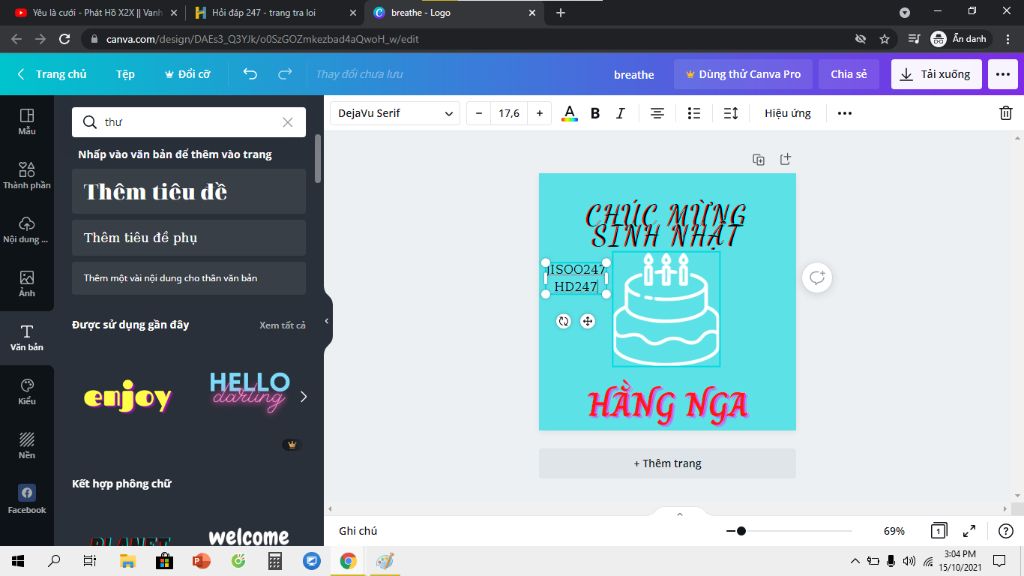Collapse the side panel arrow
Viewport: 1024px width, 576px height.
(x=327, y=321)
